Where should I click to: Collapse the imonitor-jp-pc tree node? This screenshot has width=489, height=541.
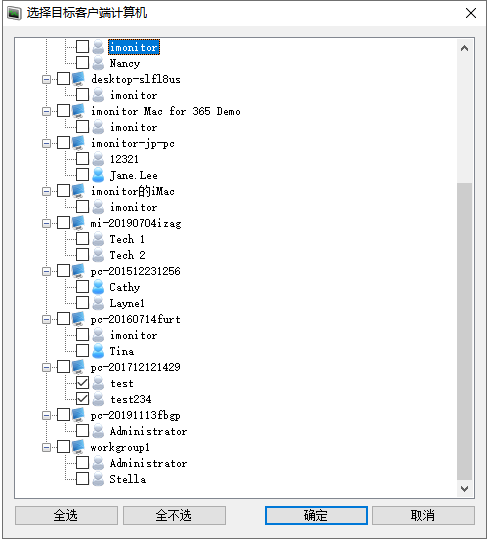point(46,143)
